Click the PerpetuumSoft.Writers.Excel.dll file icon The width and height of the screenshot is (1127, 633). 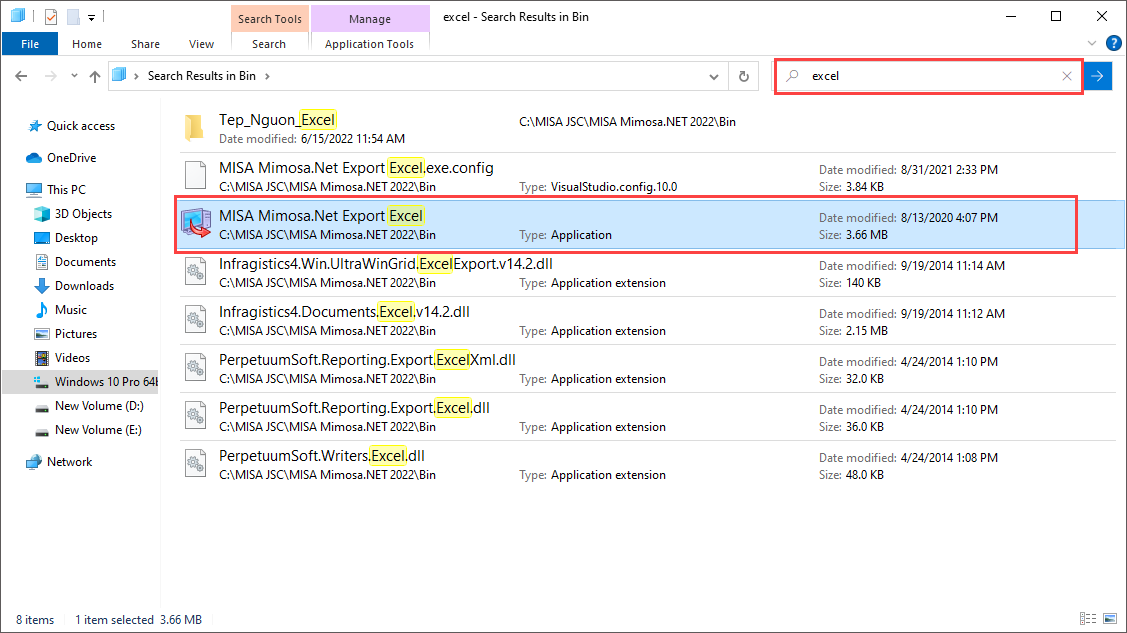click(x=196, y=465)
